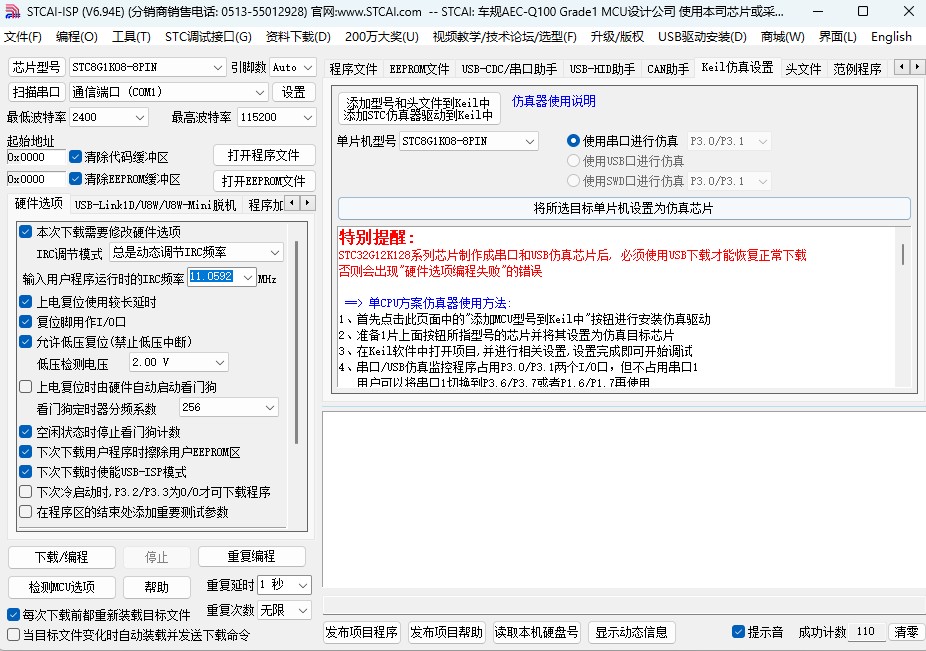Viewport: 926px width, 651px height.
Task: Open the USB-Link1D/U8W/U8W-Mini脱机 tab
Action: [x=155, y=204]
